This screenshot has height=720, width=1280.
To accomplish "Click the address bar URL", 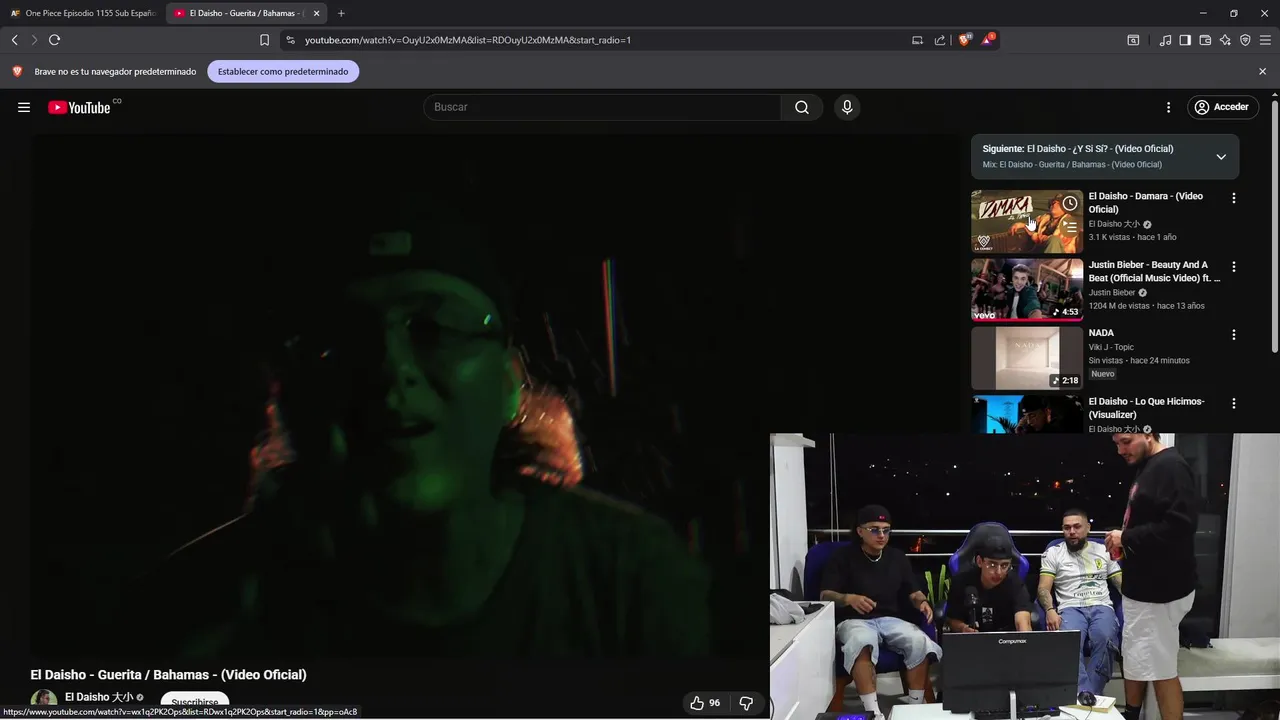I will click(x=468, y=40).
